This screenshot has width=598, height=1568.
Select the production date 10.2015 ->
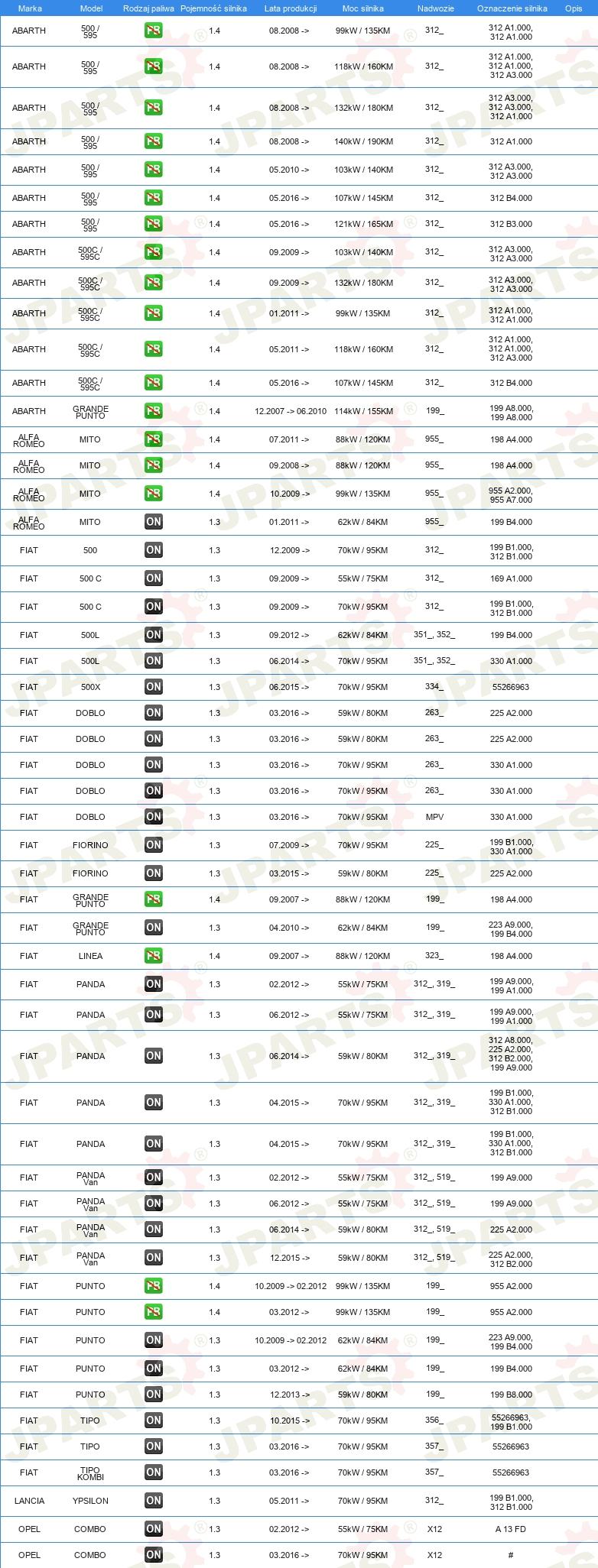point(289,1421)
